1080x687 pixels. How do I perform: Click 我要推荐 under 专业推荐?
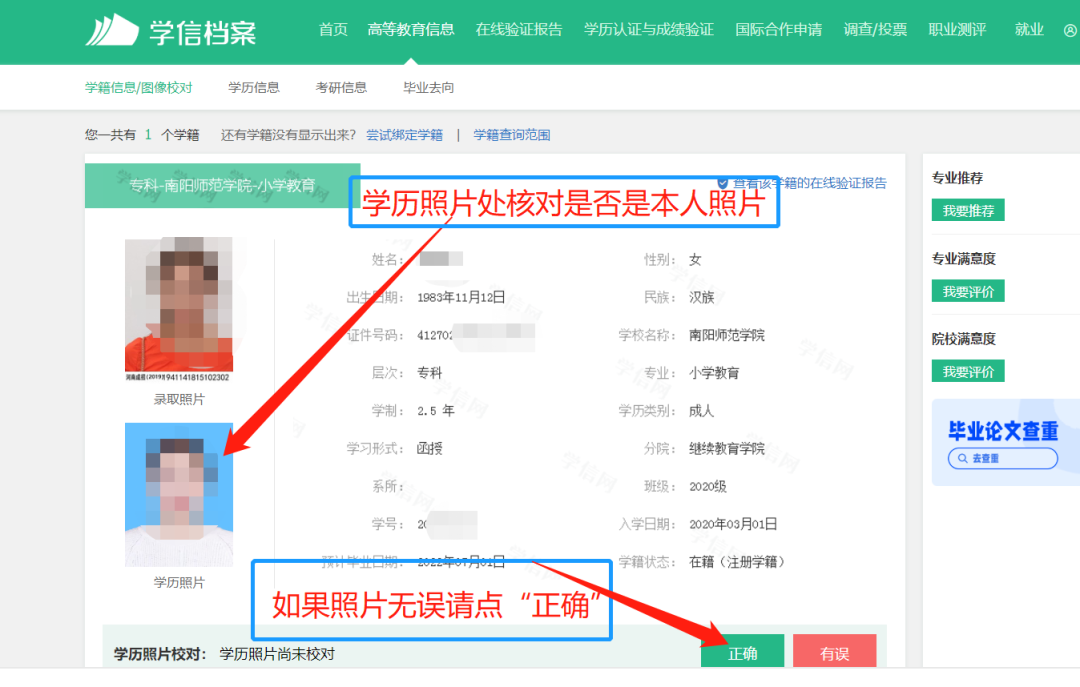coord(968,211)
